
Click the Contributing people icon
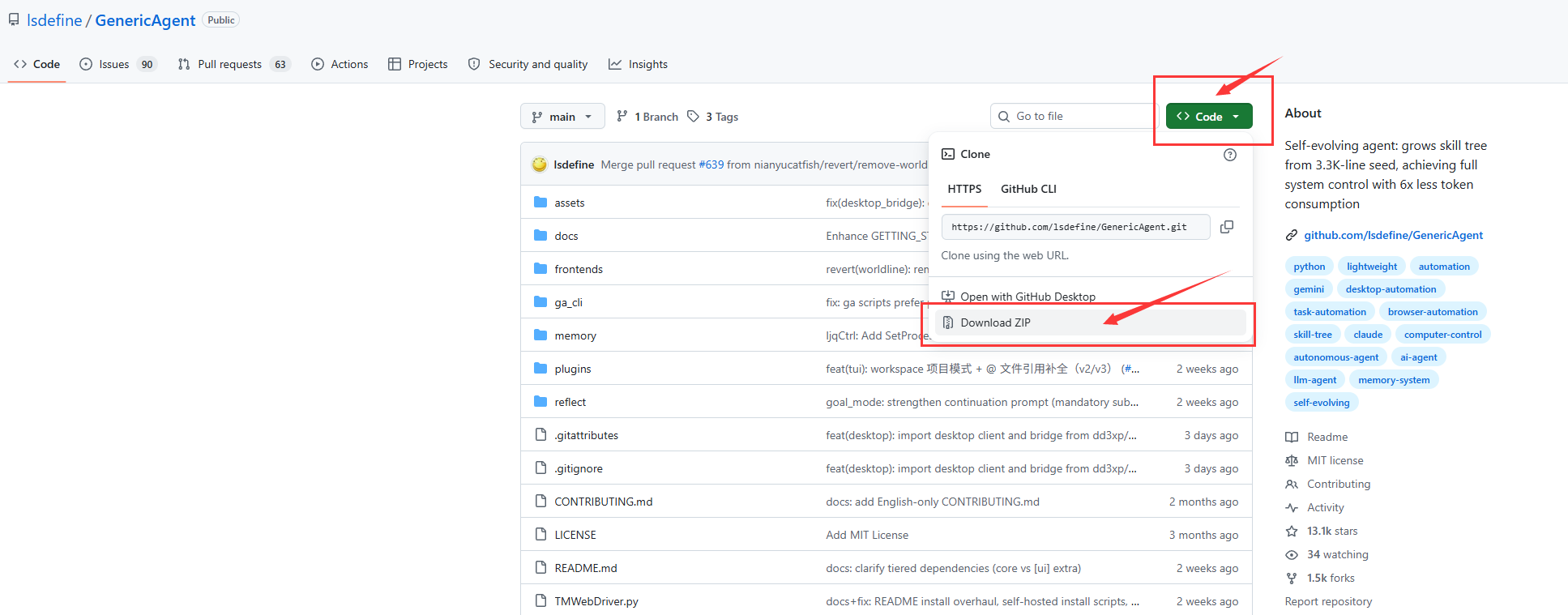(x=1292, y=484)
